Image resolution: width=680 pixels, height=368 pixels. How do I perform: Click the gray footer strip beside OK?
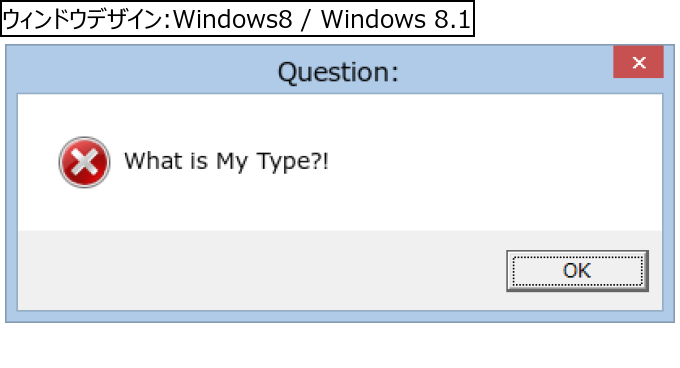pyautogui.click(x=260, y=270)
